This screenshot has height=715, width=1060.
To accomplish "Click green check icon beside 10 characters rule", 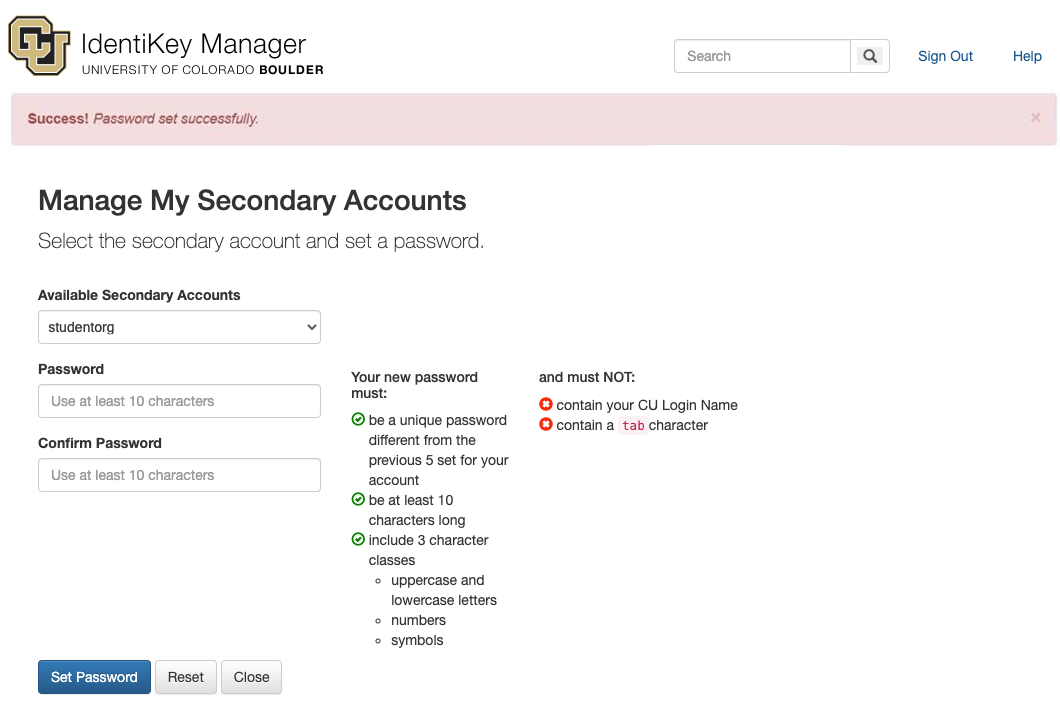I will coord(358,500).
